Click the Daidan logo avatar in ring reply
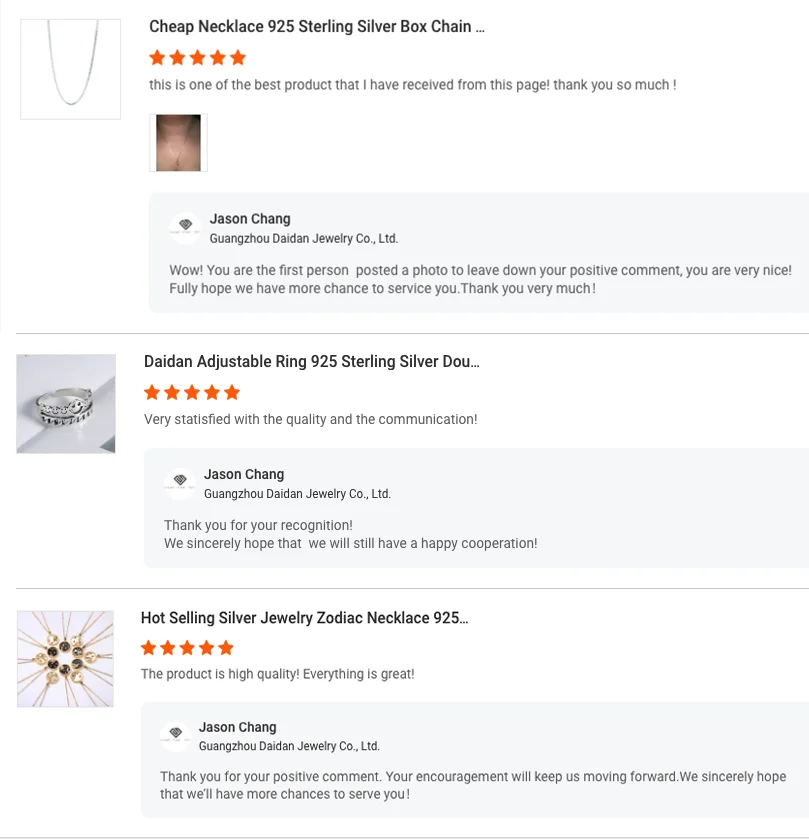 180,482
